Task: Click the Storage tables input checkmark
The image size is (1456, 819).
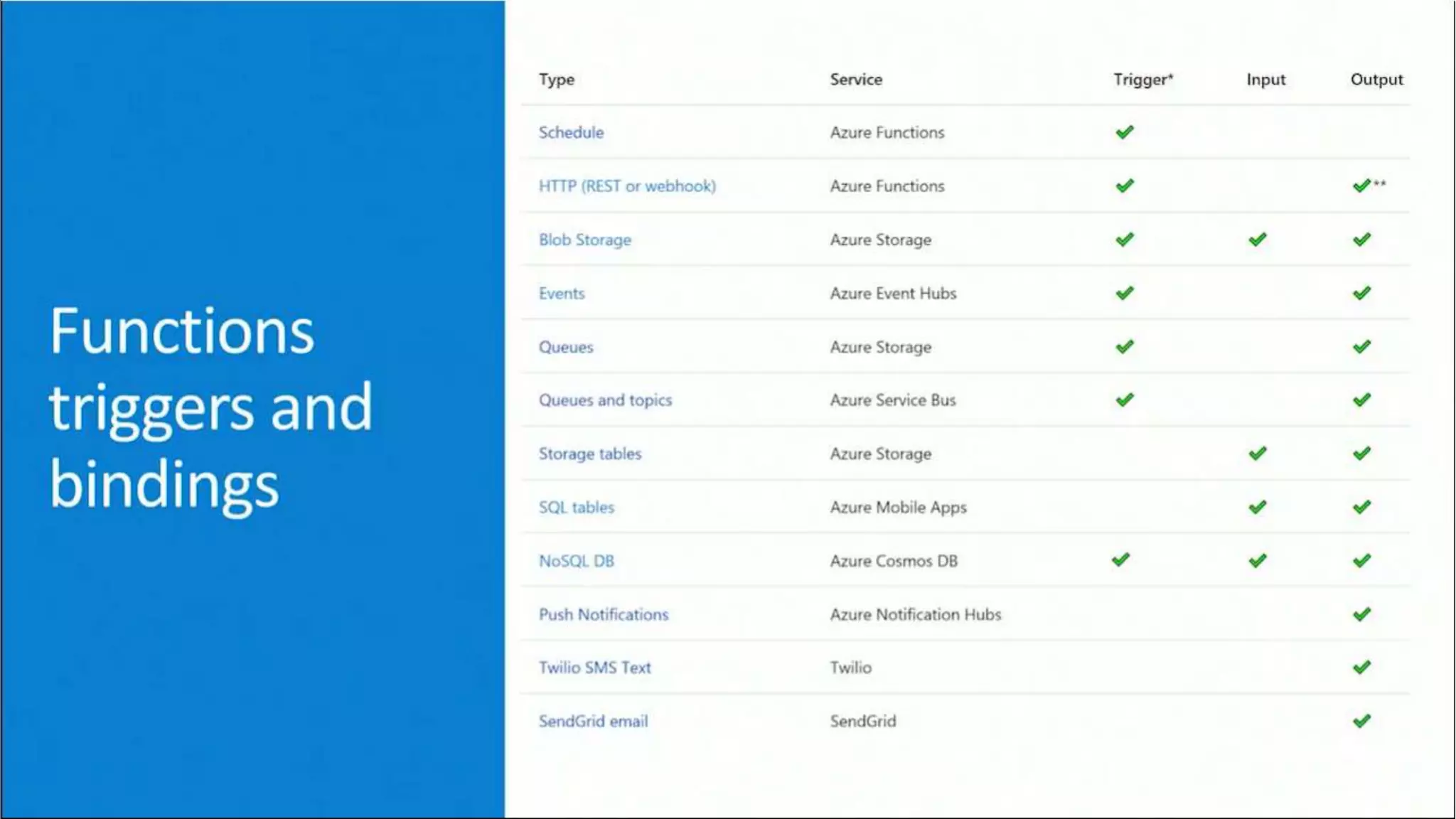Action: click(1257, 454)
